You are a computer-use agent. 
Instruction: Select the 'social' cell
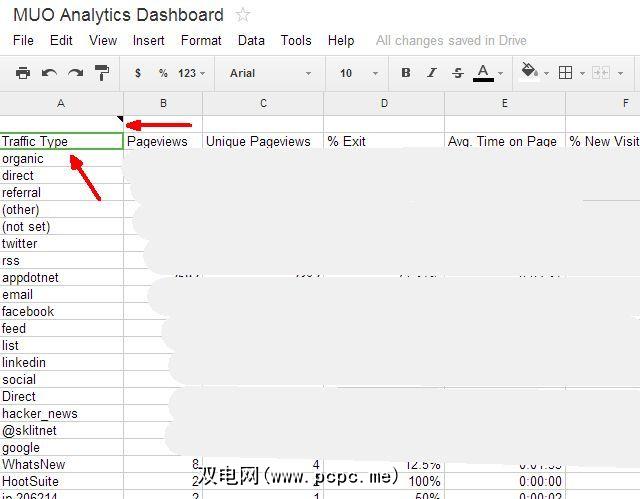pyautogui.click(x=61, y=379)
